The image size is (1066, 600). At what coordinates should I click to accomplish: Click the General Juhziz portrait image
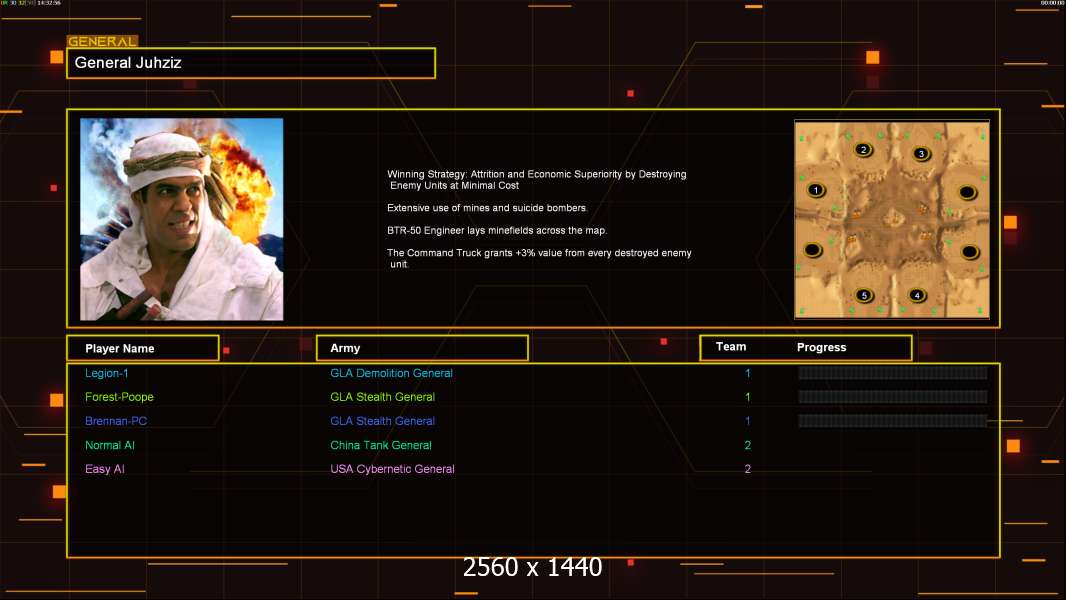(181, 219)
